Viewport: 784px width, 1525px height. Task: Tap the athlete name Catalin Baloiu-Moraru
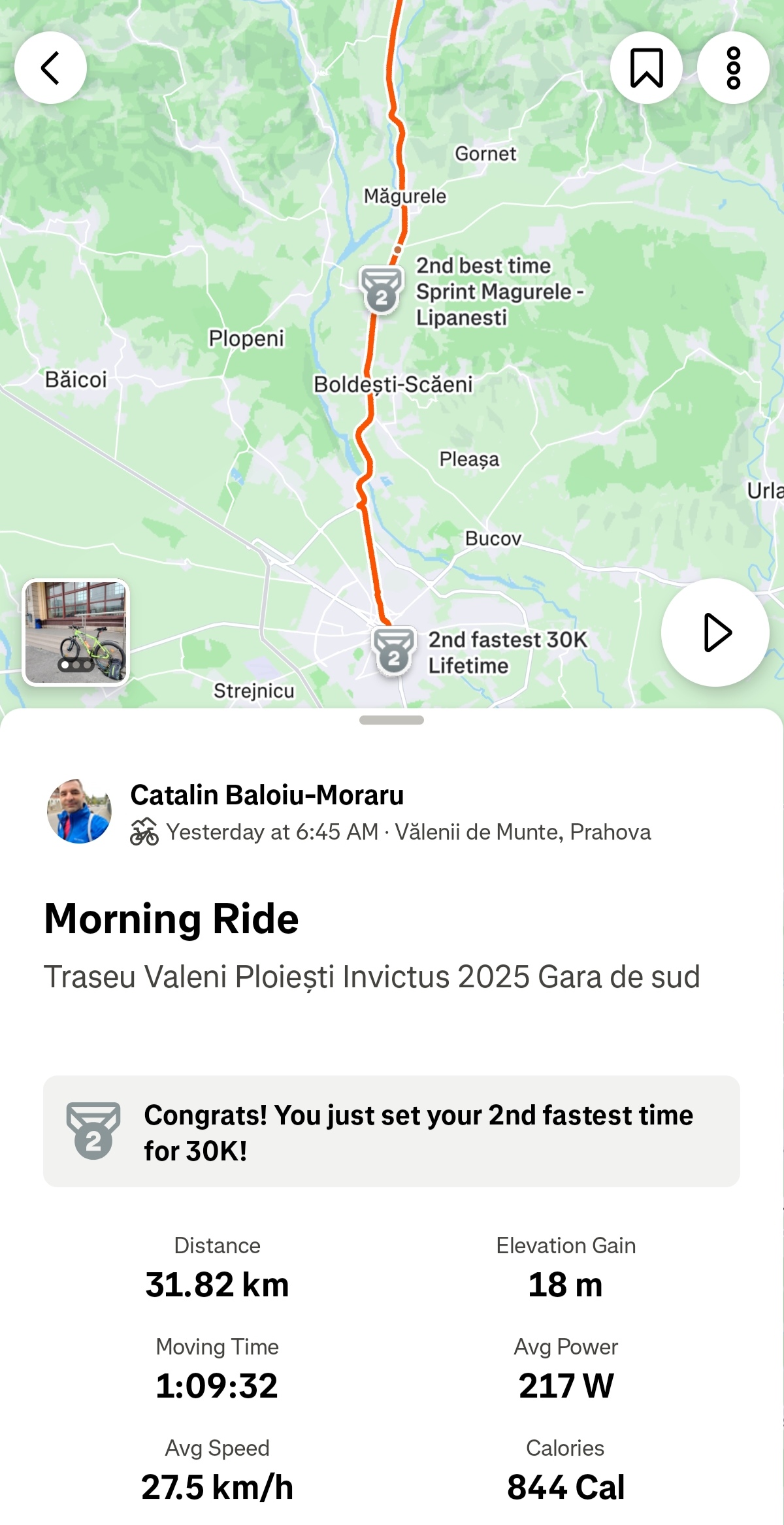click(267, 795)
